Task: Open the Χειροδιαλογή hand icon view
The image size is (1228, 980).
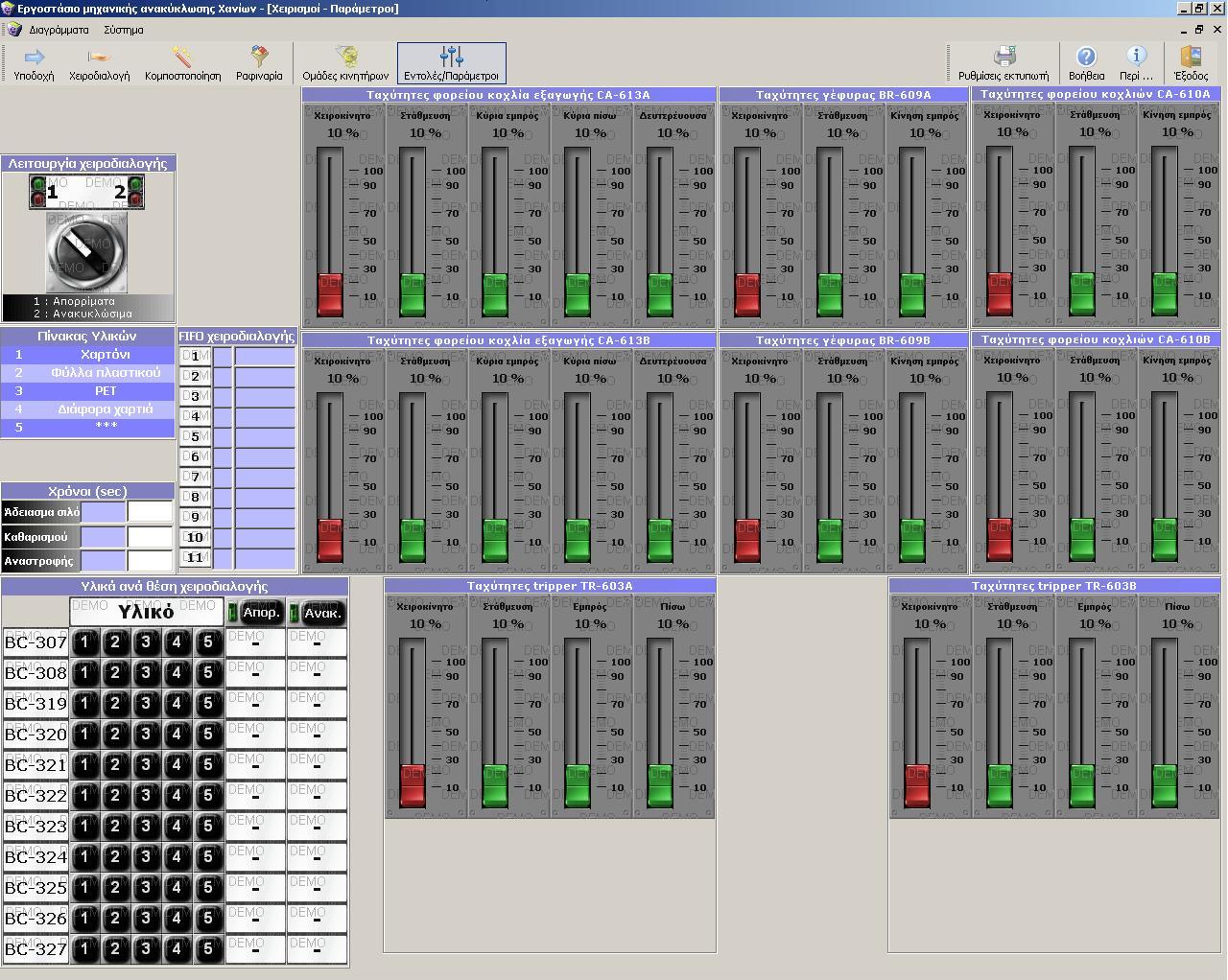Action: (x=99, y=63)
